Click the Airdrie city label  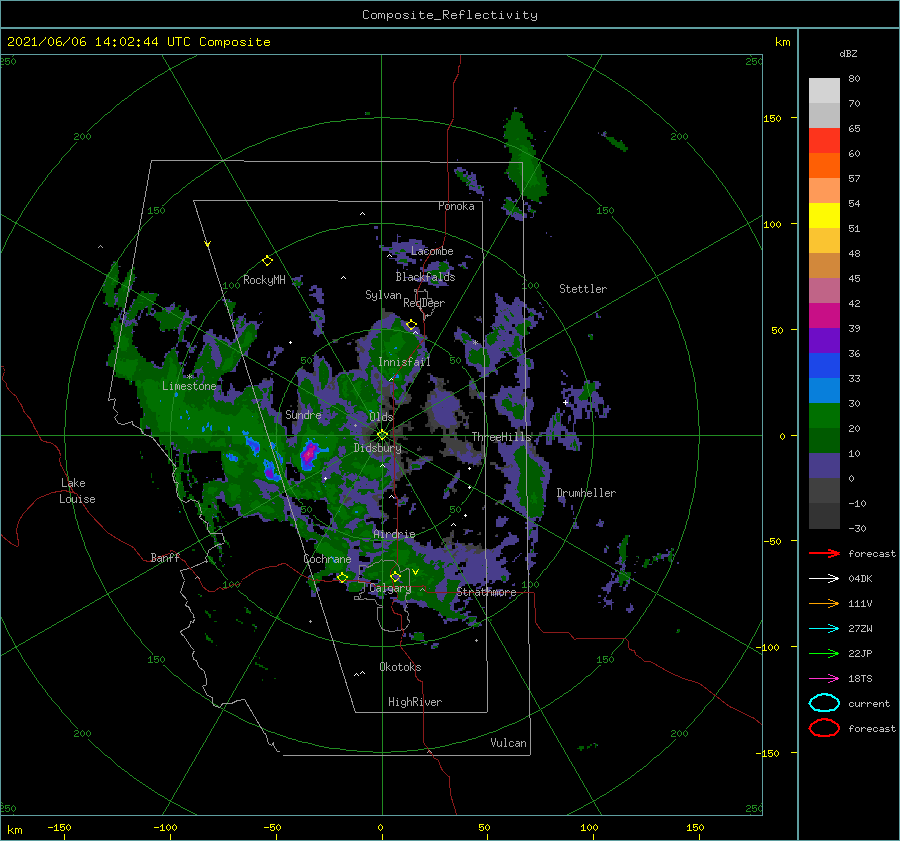[x=394, y=534]
